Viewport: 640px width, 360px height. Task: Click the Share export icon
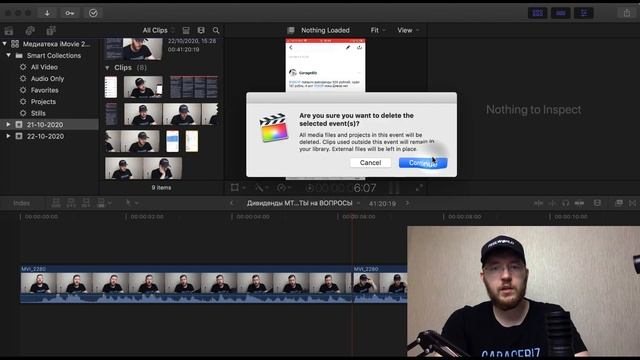[x=627, y=13]
